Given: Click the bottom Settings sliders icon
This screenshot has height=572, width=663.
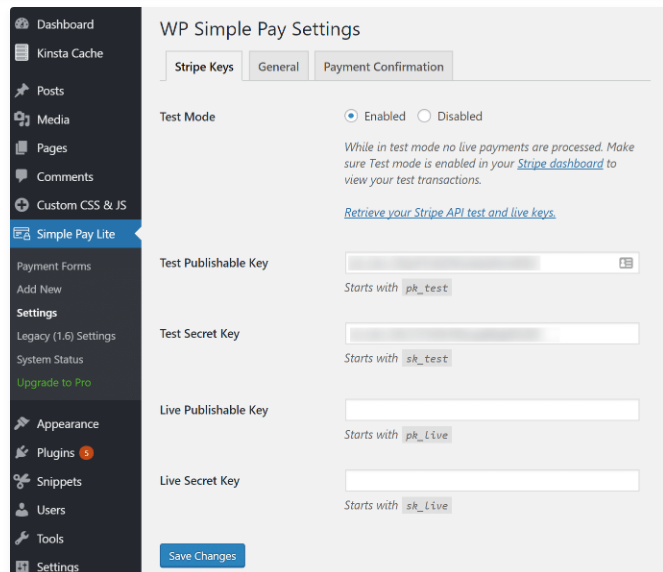Looking at the screenshot, I should (x=22, y=566).
